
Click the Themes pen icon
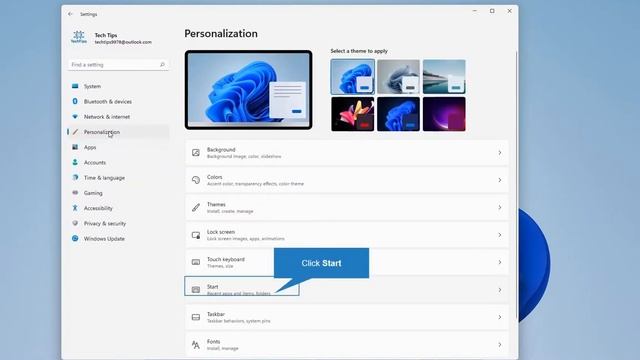(x=196, y=207)
